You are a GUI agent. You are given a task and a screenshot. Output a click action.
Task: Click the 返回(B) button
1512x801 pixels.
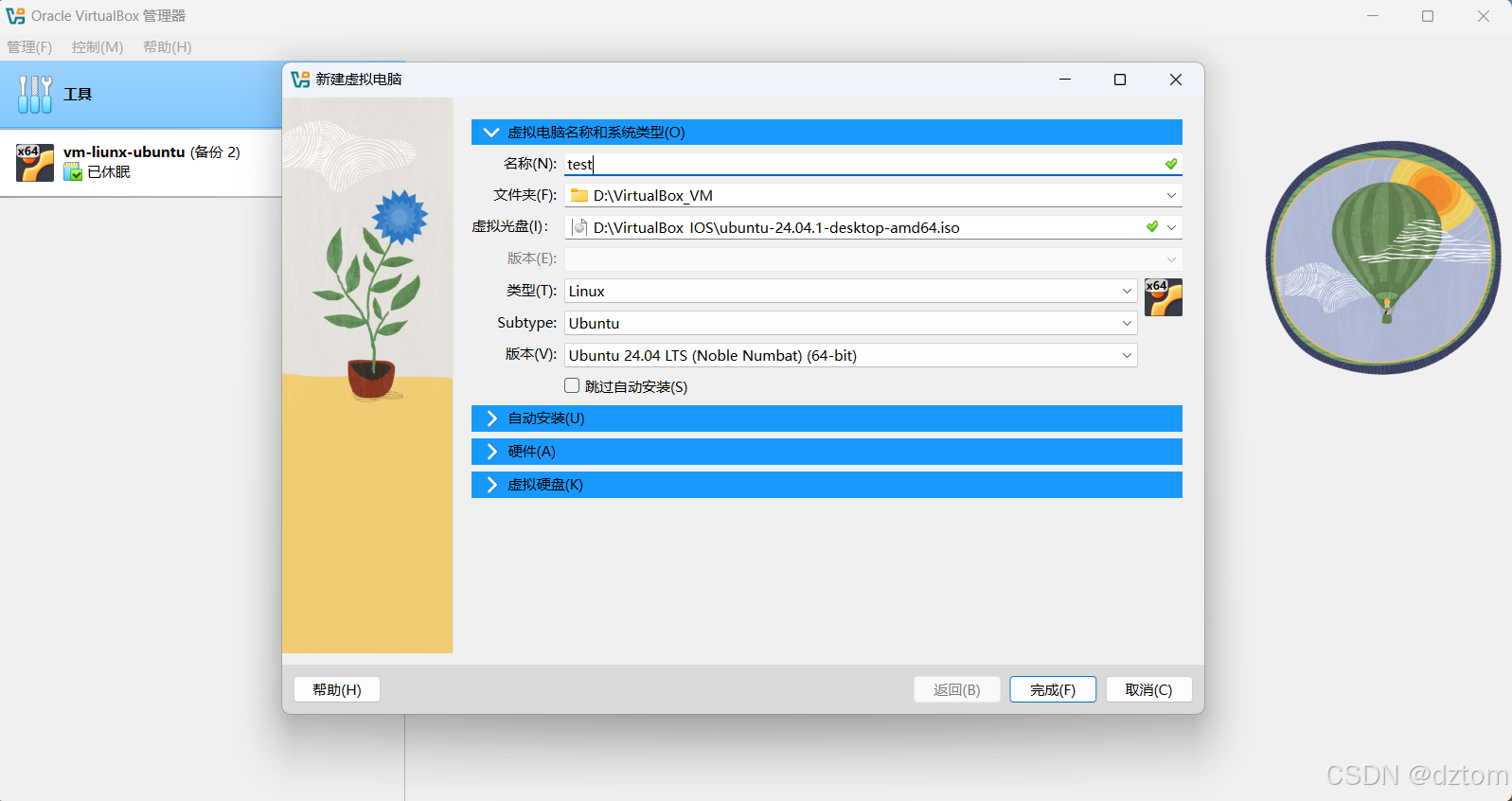[x=957, y=689]
